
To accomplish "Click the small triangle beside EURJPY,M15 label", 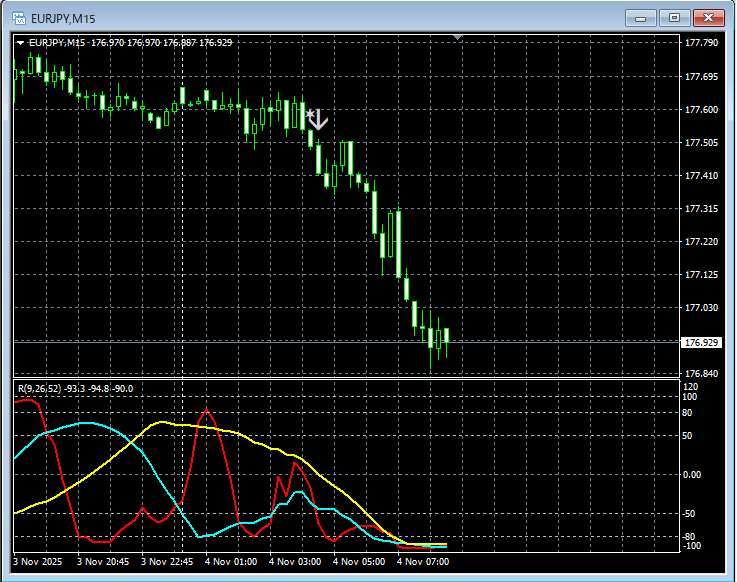I will (x=20, y=43).
